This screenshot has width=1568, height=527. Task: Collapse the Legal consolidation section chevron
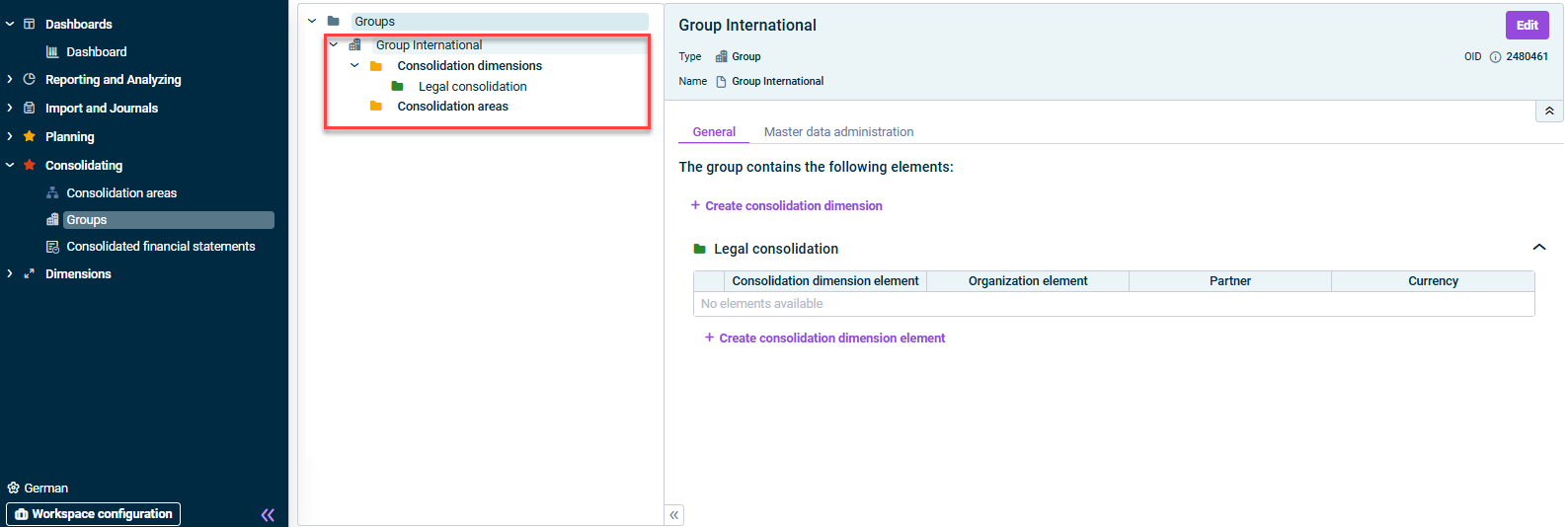pos(1538,248)
